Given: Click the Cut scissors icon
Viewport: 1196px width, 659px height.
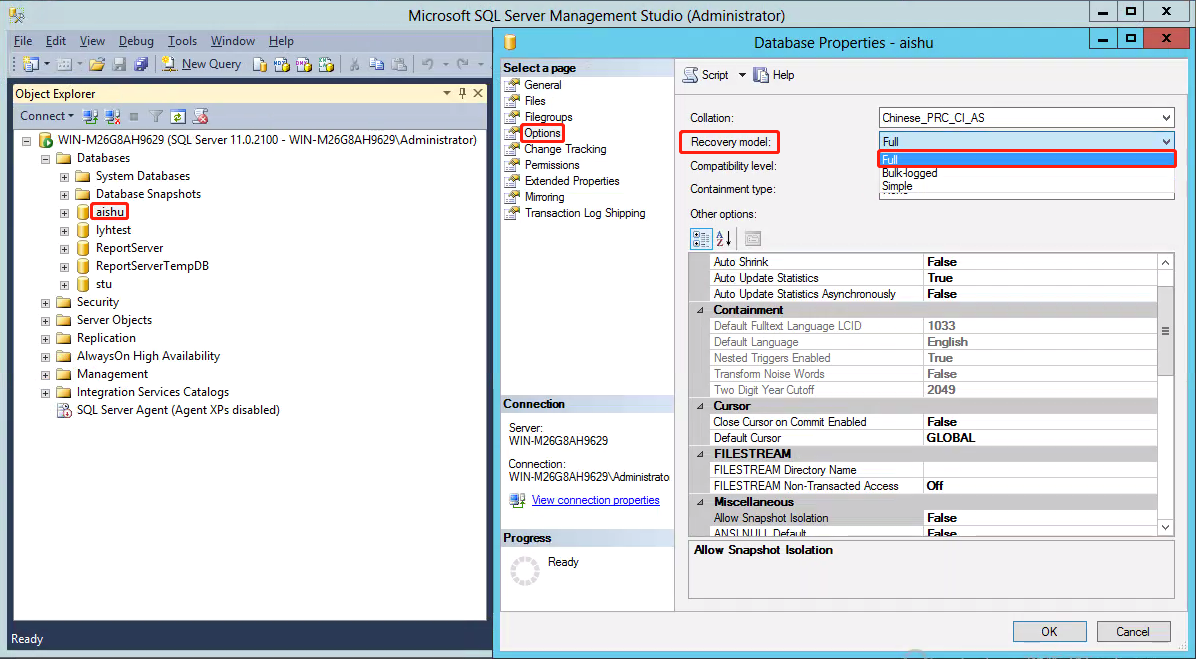Looking at the screenshot, I should (354, 64).
